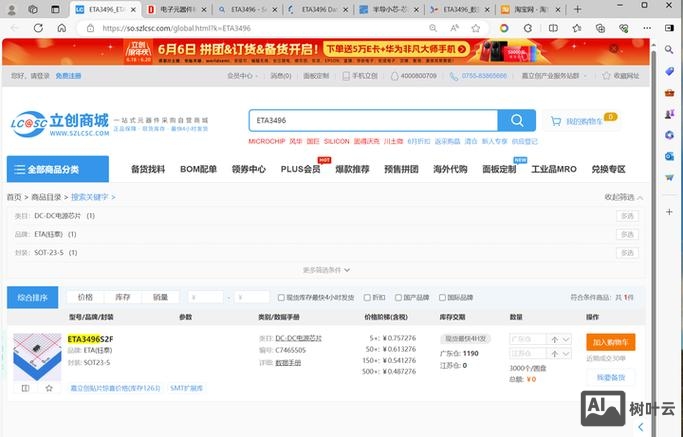Open the 兑换专区 nav item

pos(609,169)
